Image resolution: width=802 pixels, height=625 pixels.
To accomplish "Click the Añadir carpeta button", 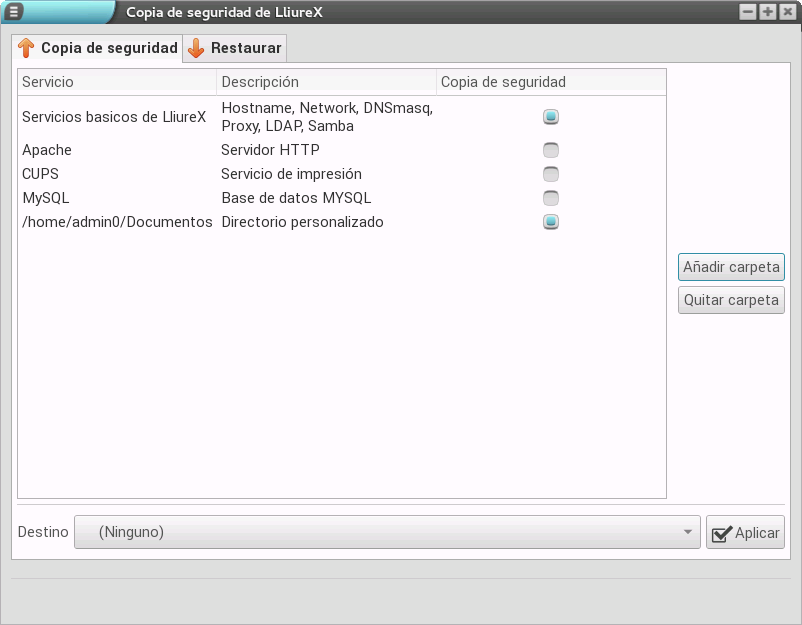I will 731,267.
